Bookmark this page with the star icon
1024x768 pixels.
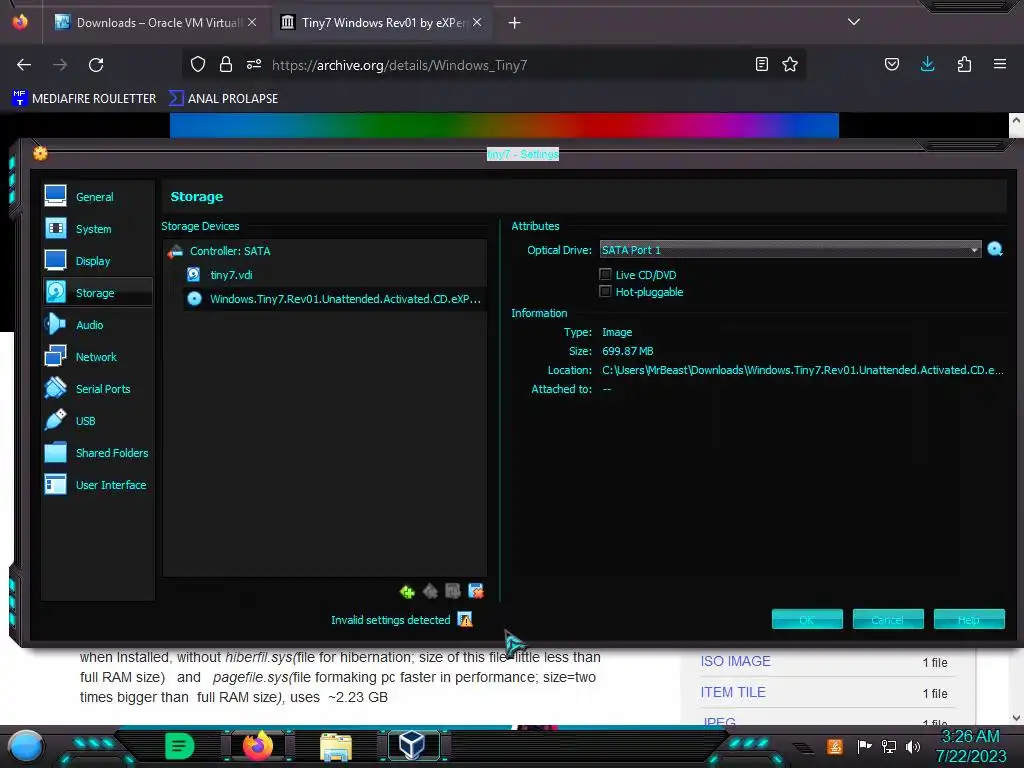(x=790, y=64)
